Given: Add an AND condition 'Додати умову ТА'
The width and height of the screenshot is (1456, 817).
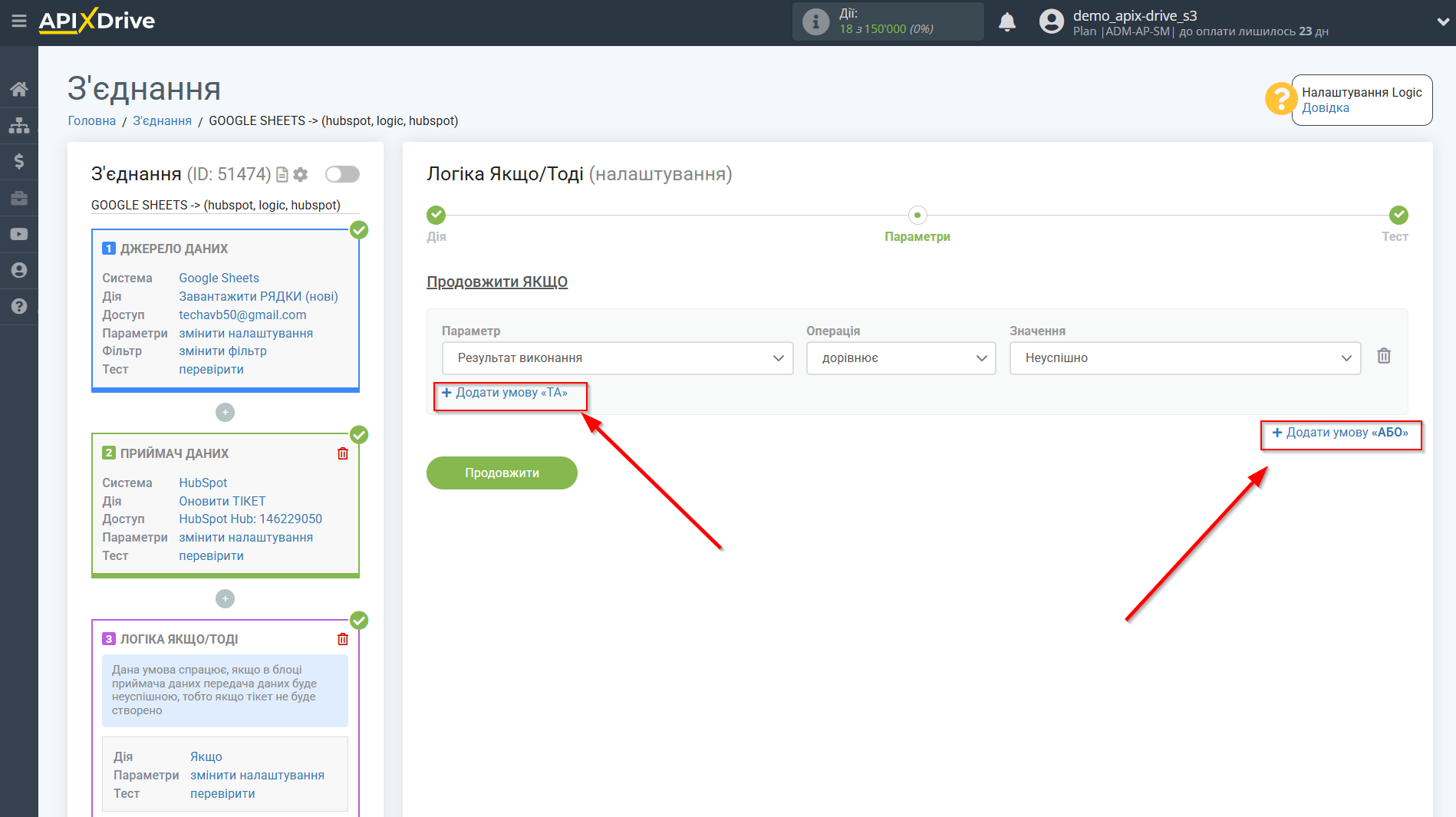Looking at the screenshot, I should pyautogui.click(x=505, y=393).
